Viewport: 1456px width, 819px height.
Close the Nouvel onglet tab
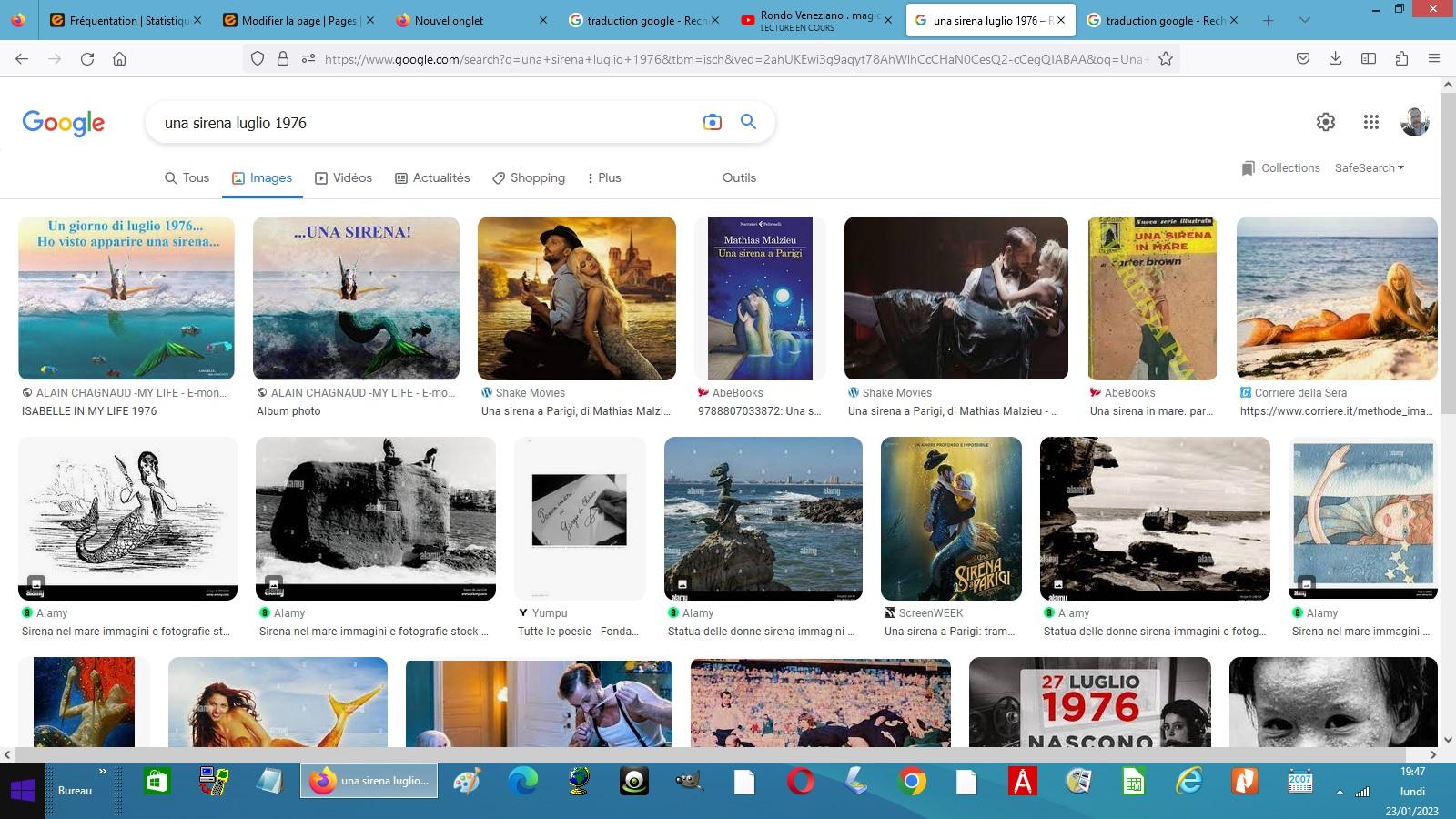click(543, 20)
